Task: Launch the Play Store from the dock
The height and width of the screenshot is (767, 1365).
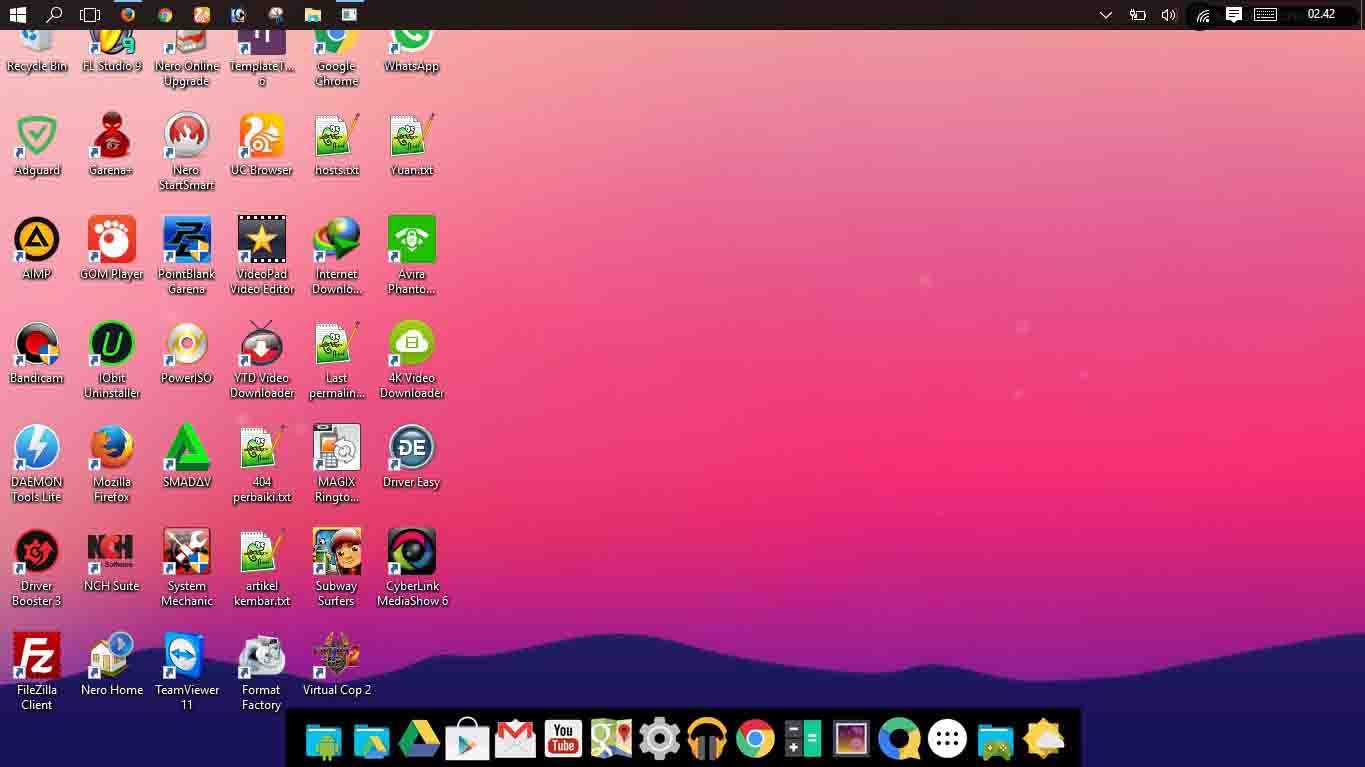Action: [467, 740]
